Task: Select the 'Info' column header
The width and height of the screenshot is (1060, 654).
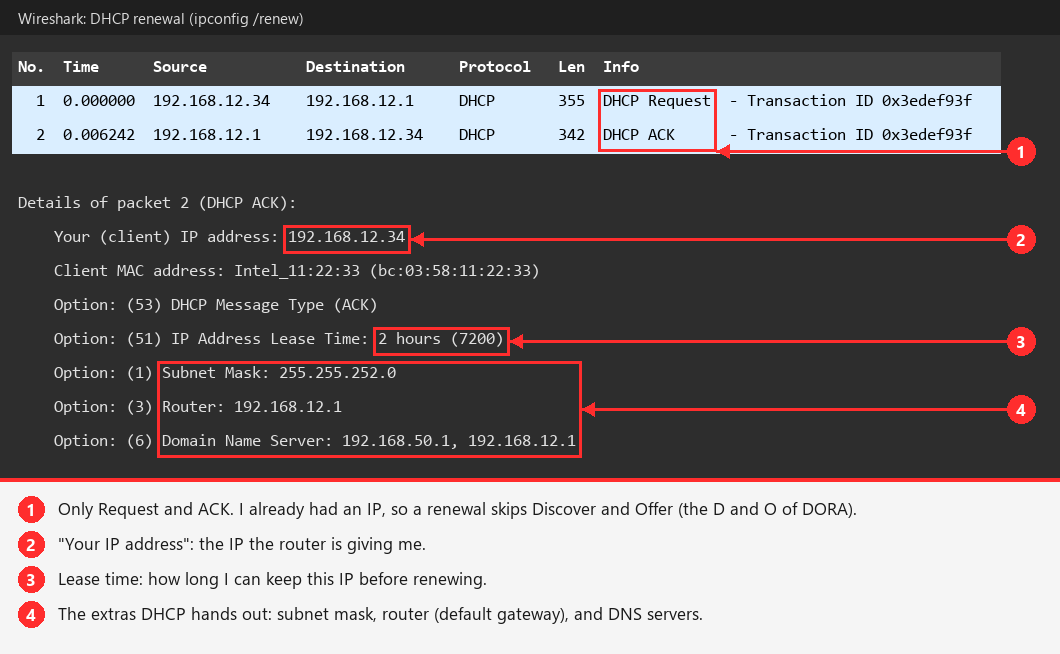Action: [621, 67]
